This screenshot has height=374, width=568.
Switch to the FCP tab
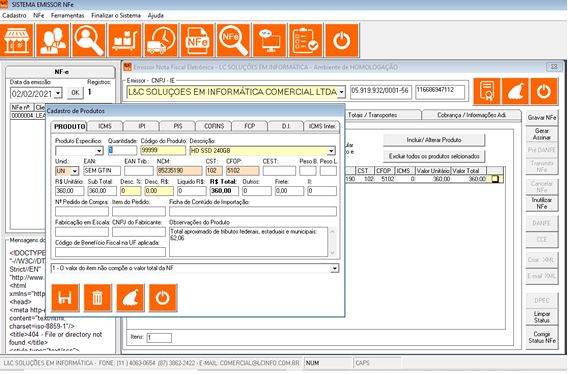click(x=250, y=126)
